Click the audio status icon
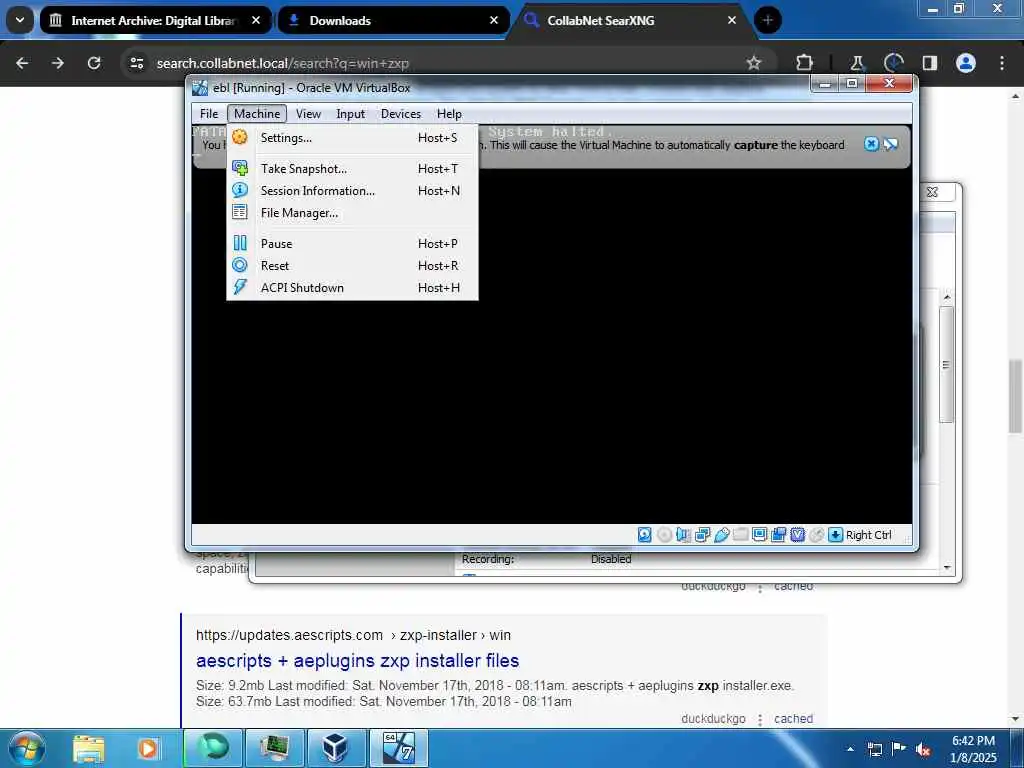The height and width of the screenshot is (768, 1024). (683, 535)
